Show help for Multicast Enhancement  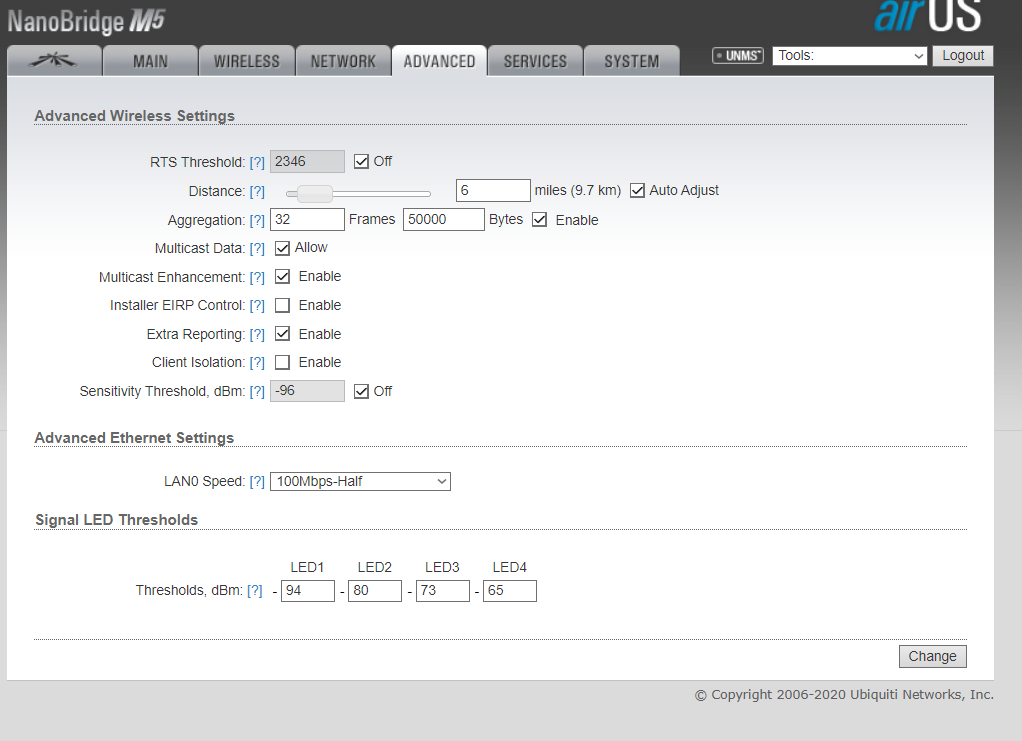tap(257, 277)
